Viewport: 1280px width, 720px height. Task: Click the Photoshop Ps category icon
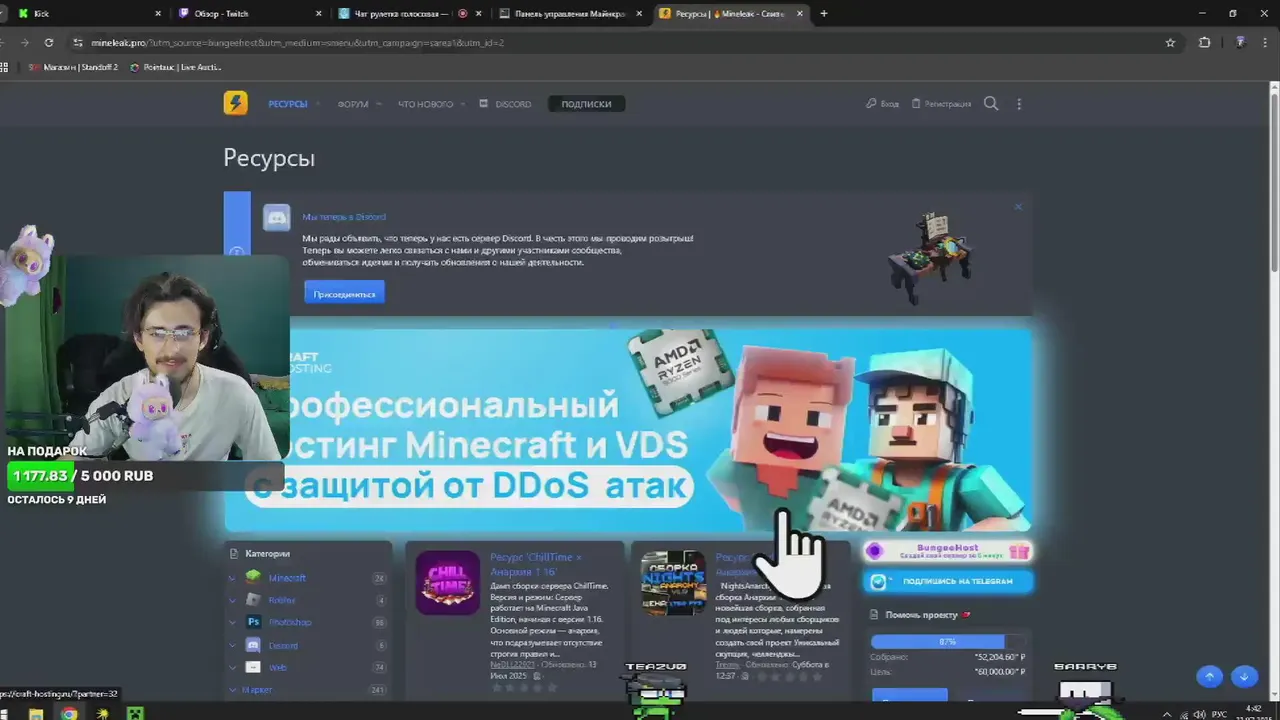pyautogui.click(x=253, y=622)
